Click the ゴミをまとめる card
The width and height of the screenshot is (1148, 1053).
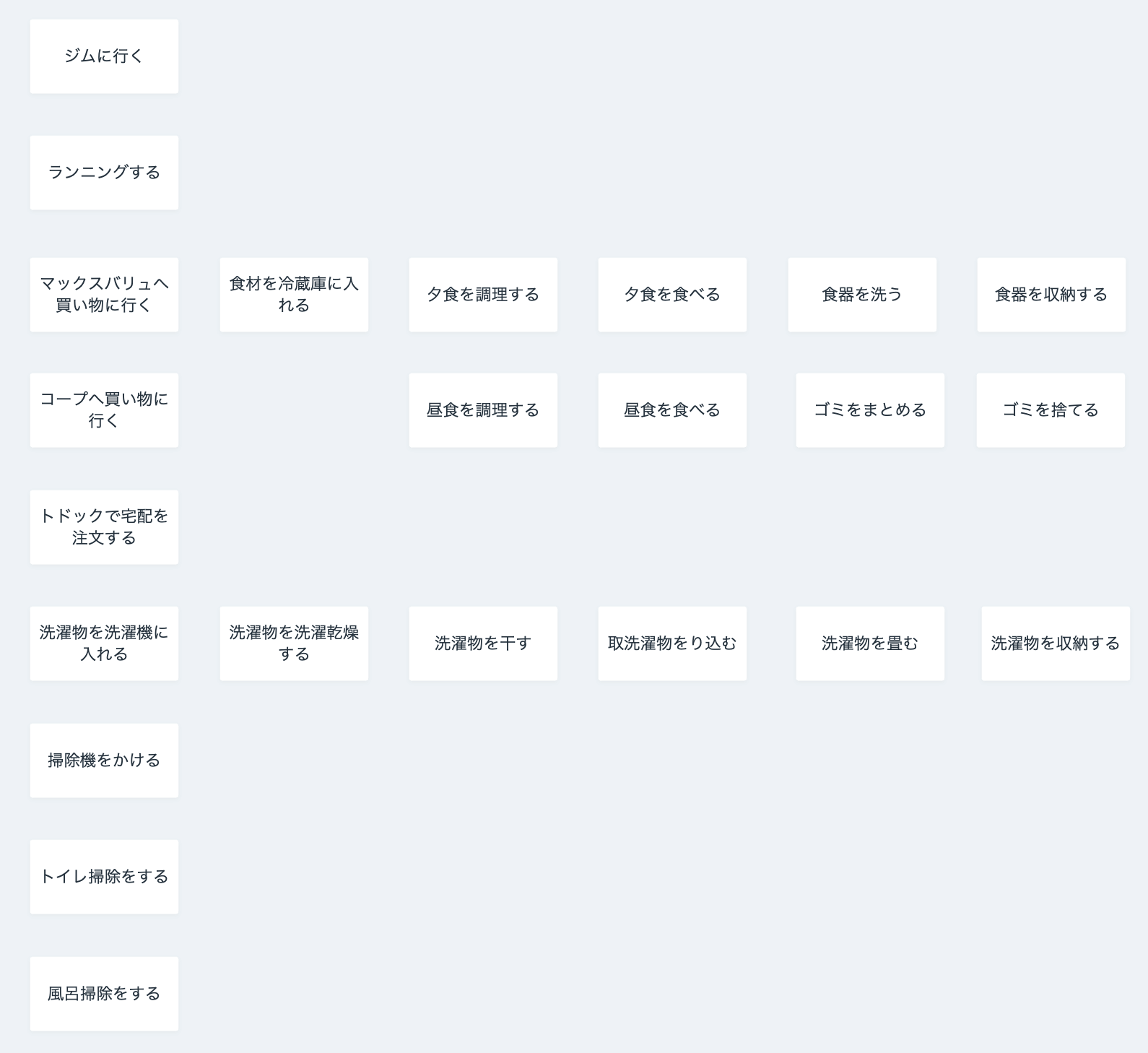point(870,410)
